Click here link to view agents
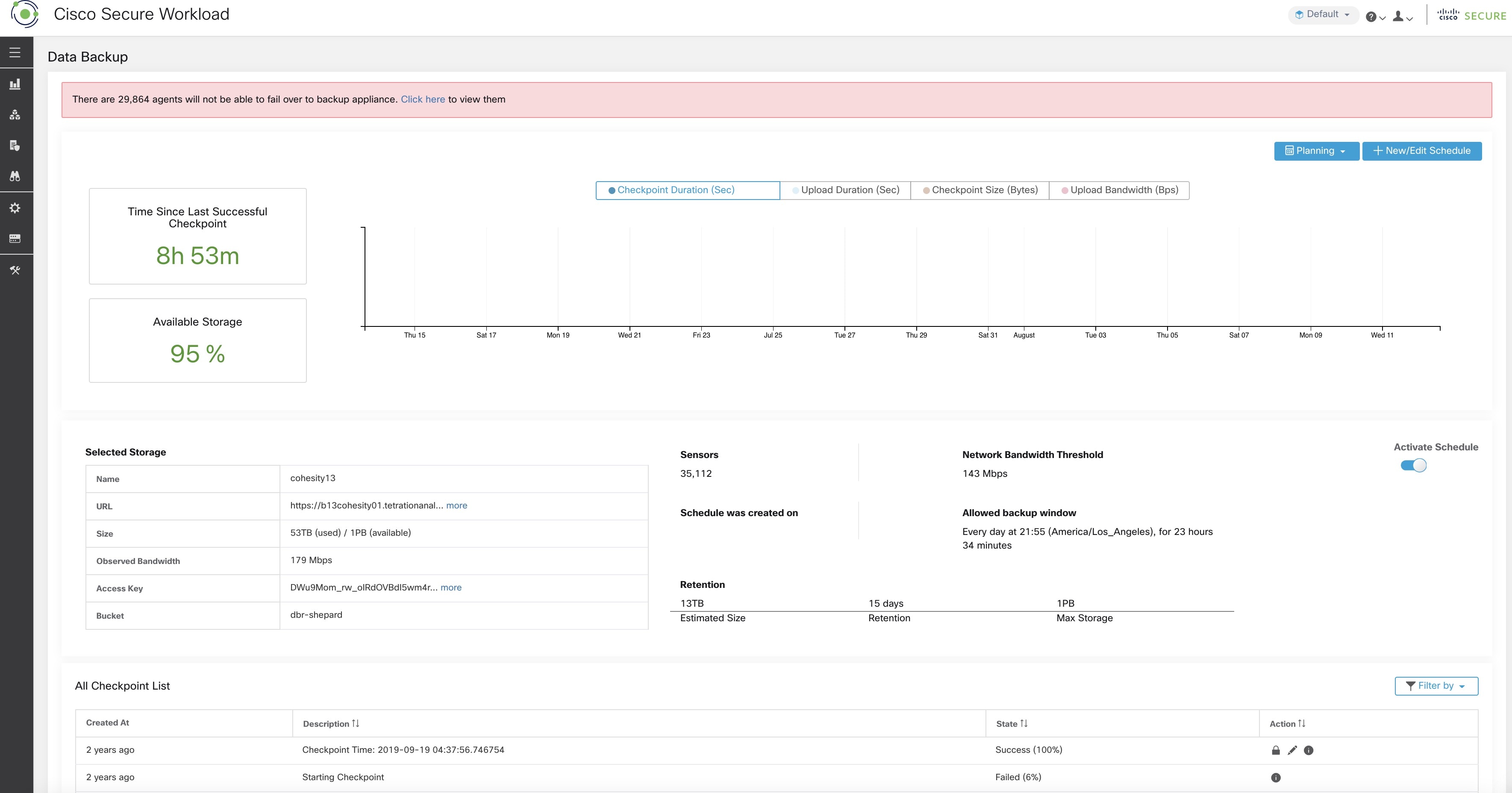The image size is (1512, 793). point(423,99)
